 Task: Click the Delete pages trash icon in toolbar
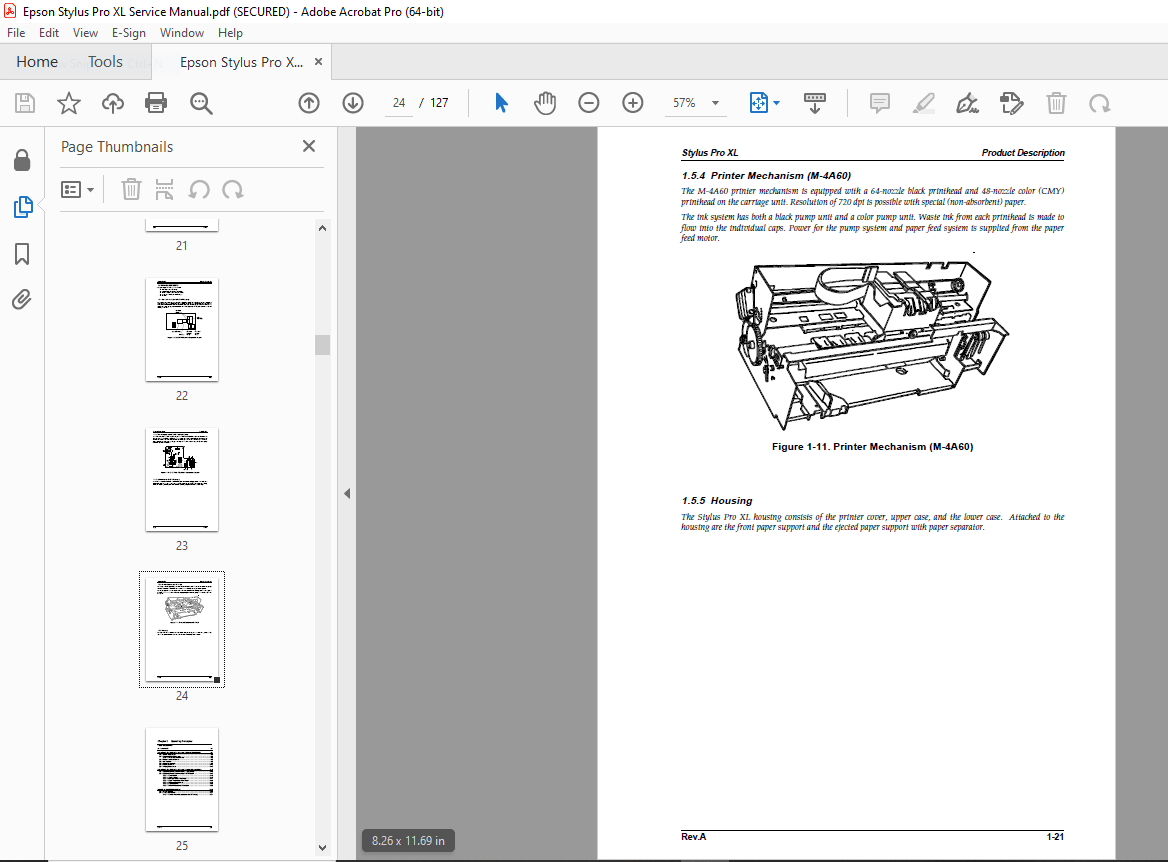click(x=1056, y=103)
